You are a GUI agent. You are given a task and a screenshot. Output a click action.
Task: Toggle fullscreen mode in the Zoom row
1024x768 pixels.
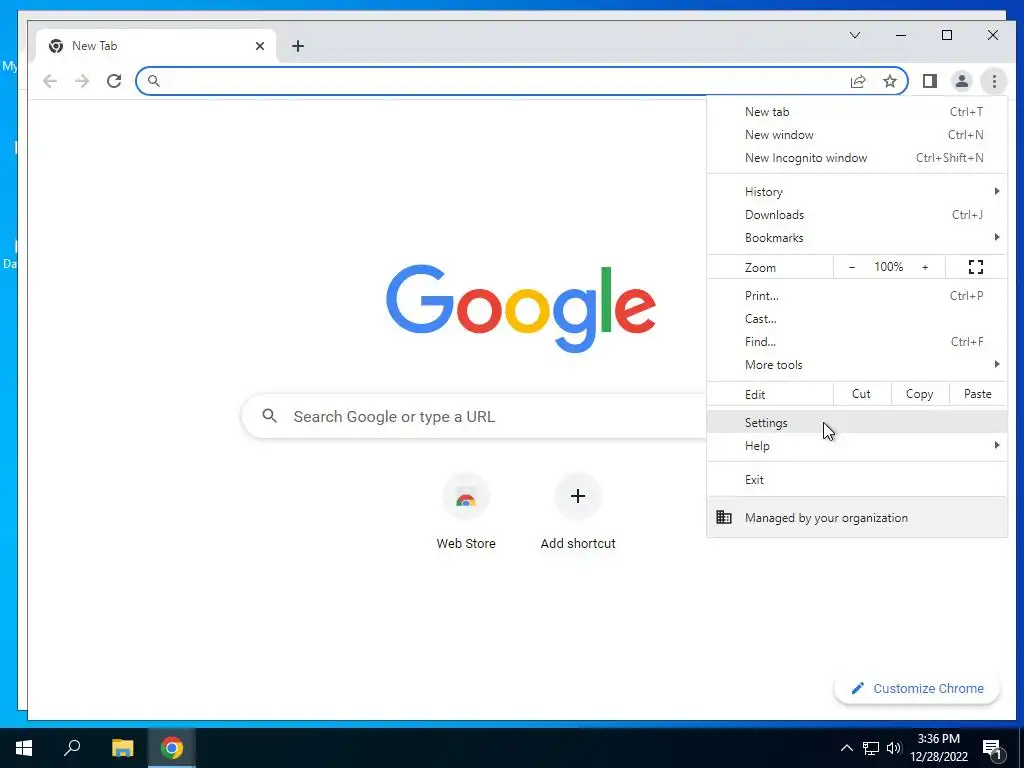pyautogui.click(x=976, y=266)
